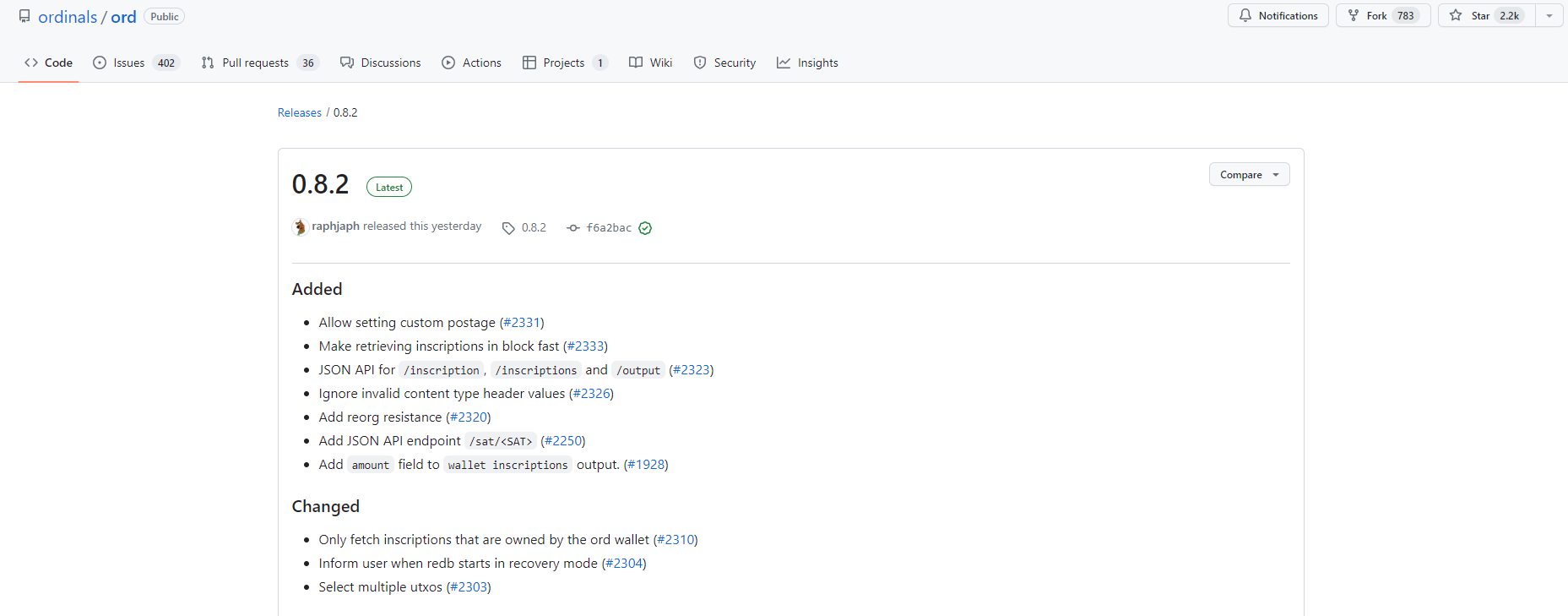
Task: Click the Notifications bell button
Action: click(1278, 15)
